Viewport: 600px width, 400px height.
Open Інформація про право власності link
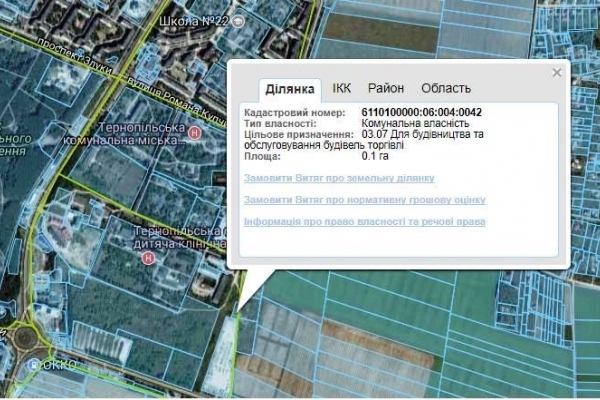tap(364, 221)
